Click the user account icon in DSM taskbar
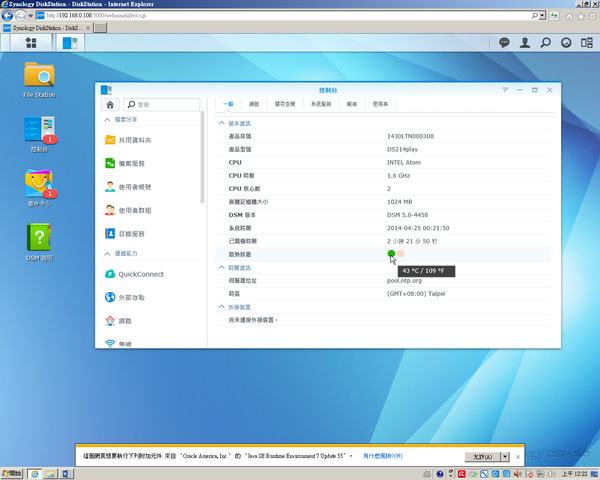 tap(526, 43)
